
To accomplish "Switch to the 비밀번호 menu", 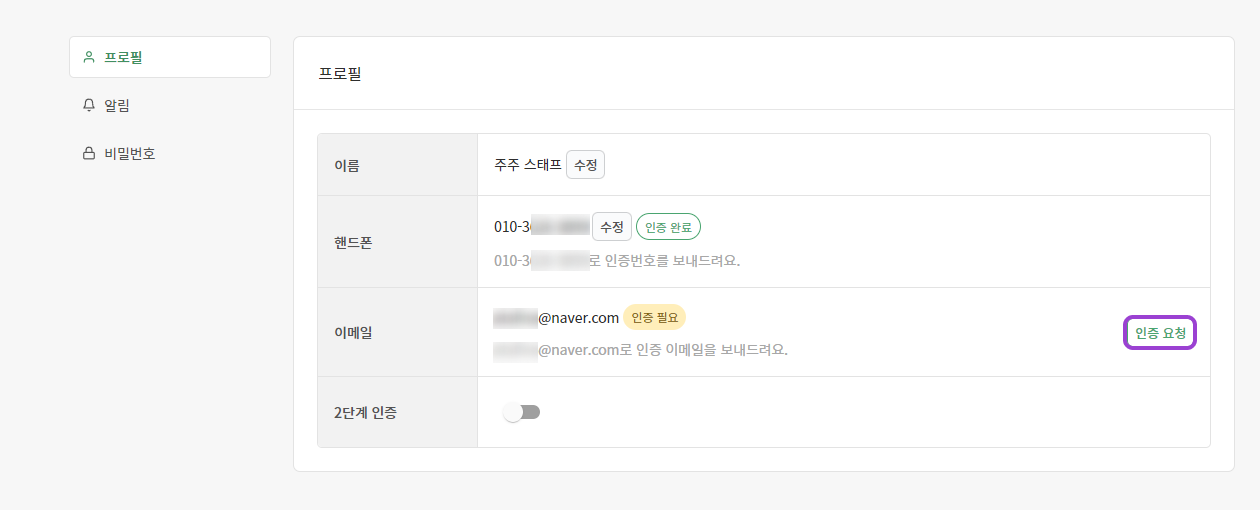I will (x=129, y=153).
